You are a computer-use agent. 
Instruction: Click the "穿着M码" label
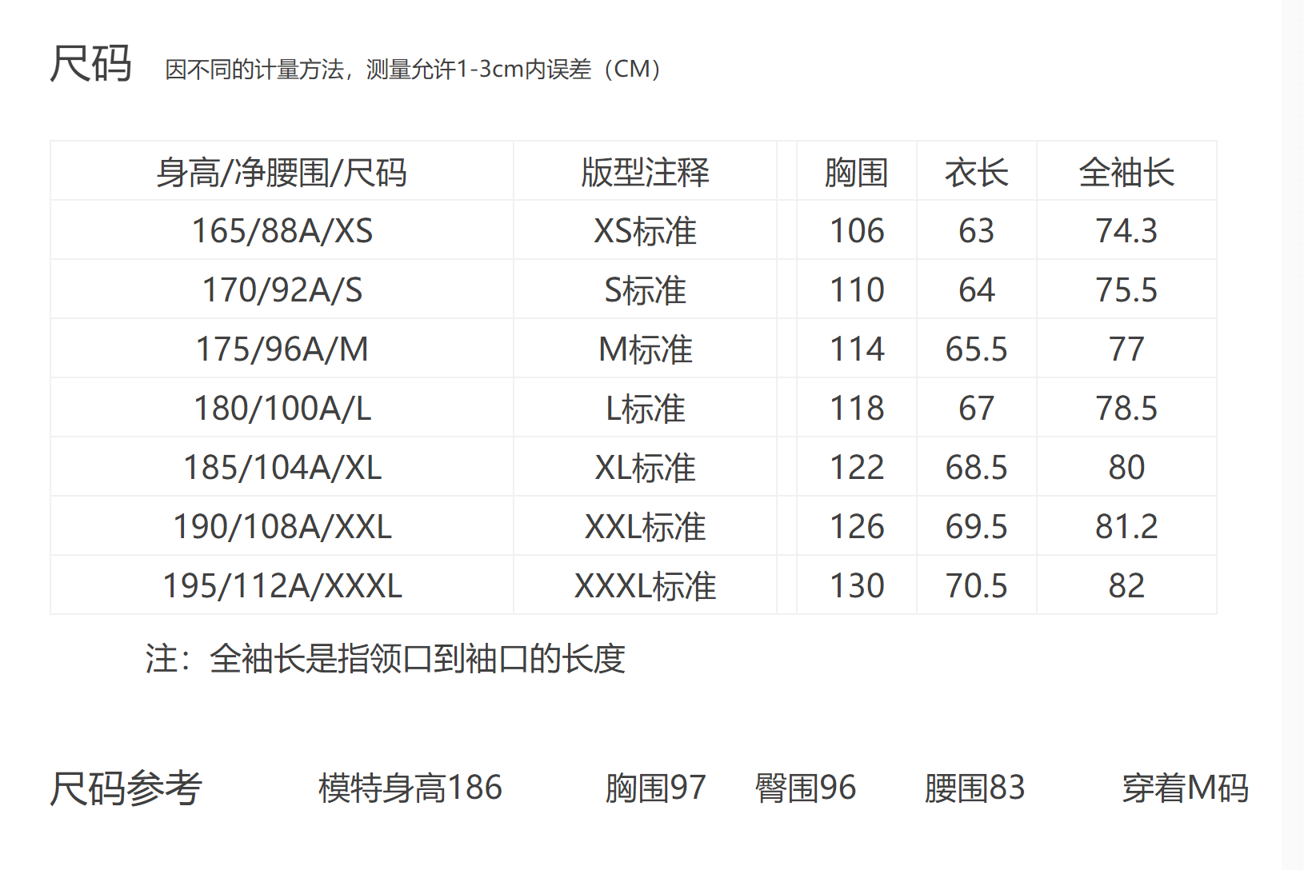point(1185,788)
